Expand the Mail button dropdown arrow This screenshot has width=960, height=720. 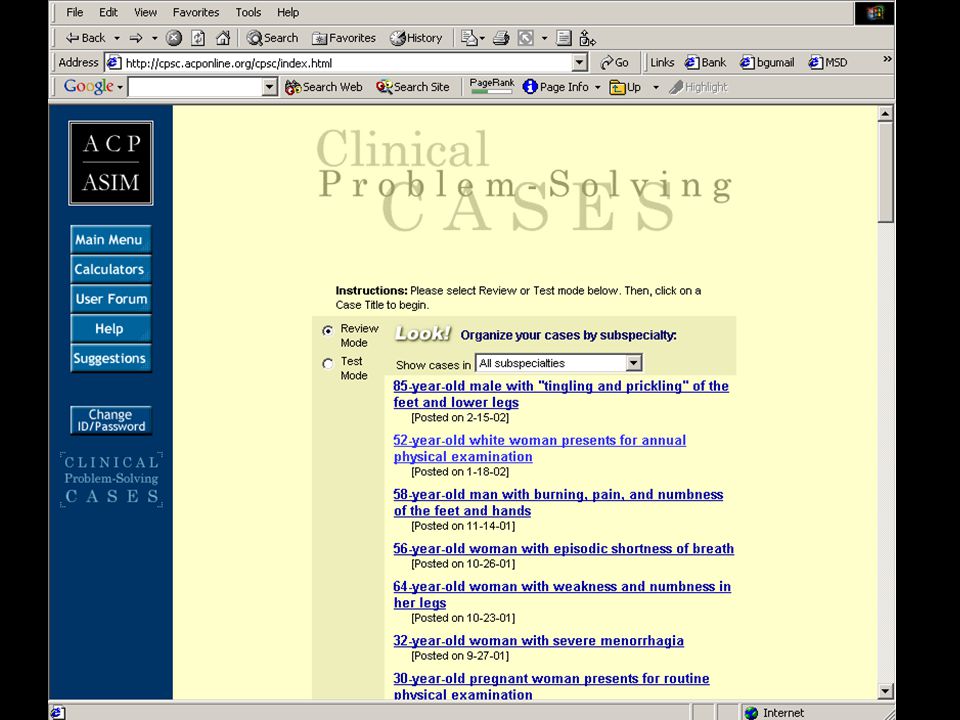point(482,38)
